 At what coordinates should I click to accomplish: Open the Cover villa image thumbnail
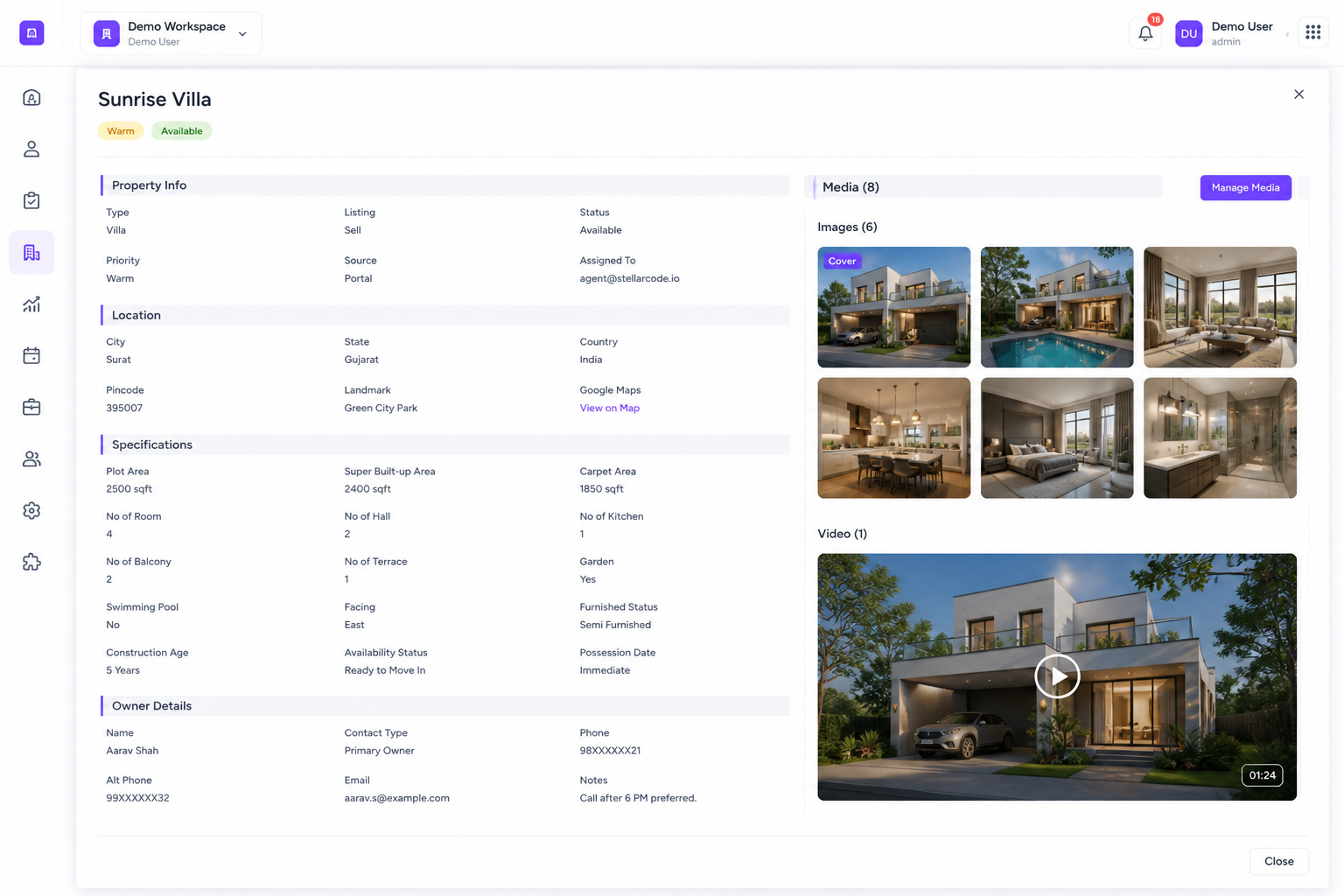[x=893, y=307]
